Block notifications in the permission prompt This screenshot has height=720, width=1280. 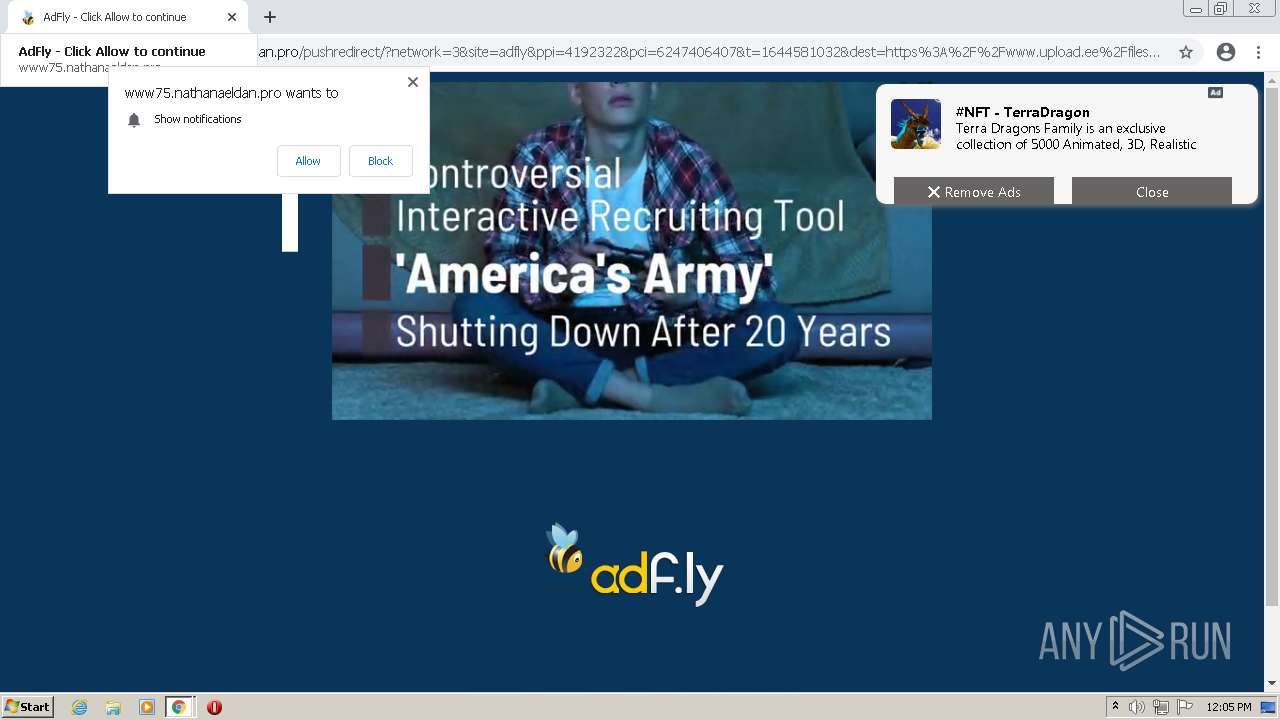tap(380, 161)
